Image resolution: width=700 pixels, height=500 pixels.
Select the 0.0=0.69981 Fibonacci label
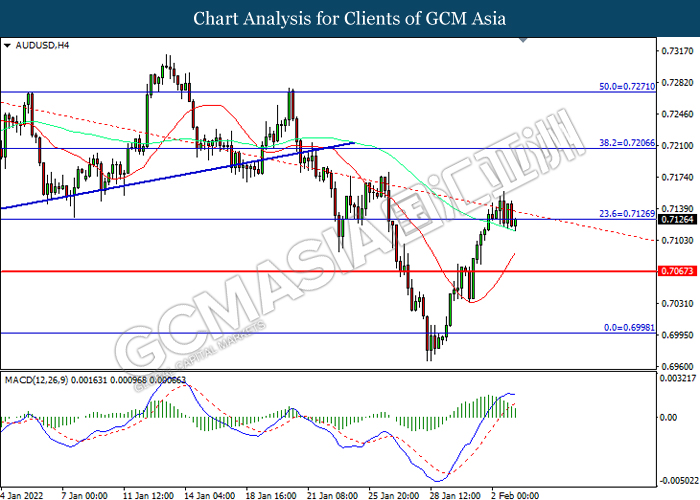point(629,328)
